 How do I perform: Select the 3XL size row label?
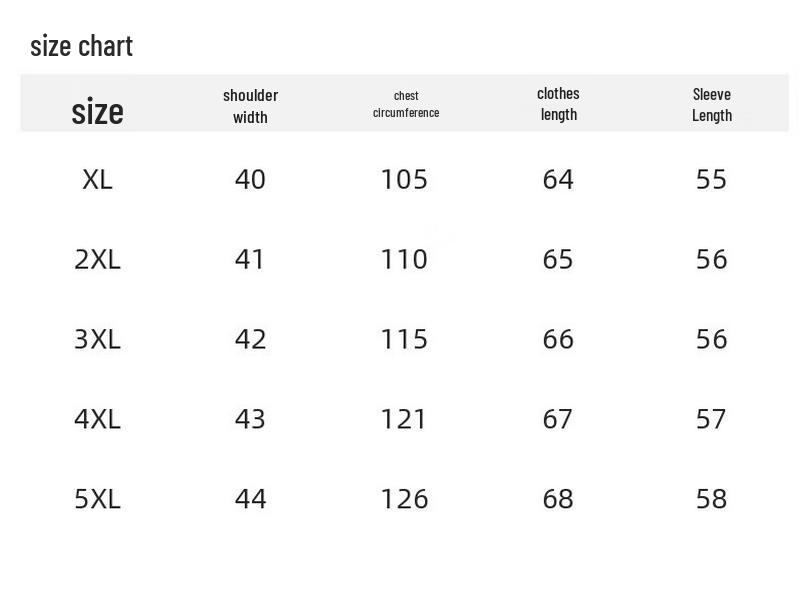tap(97, 340)
